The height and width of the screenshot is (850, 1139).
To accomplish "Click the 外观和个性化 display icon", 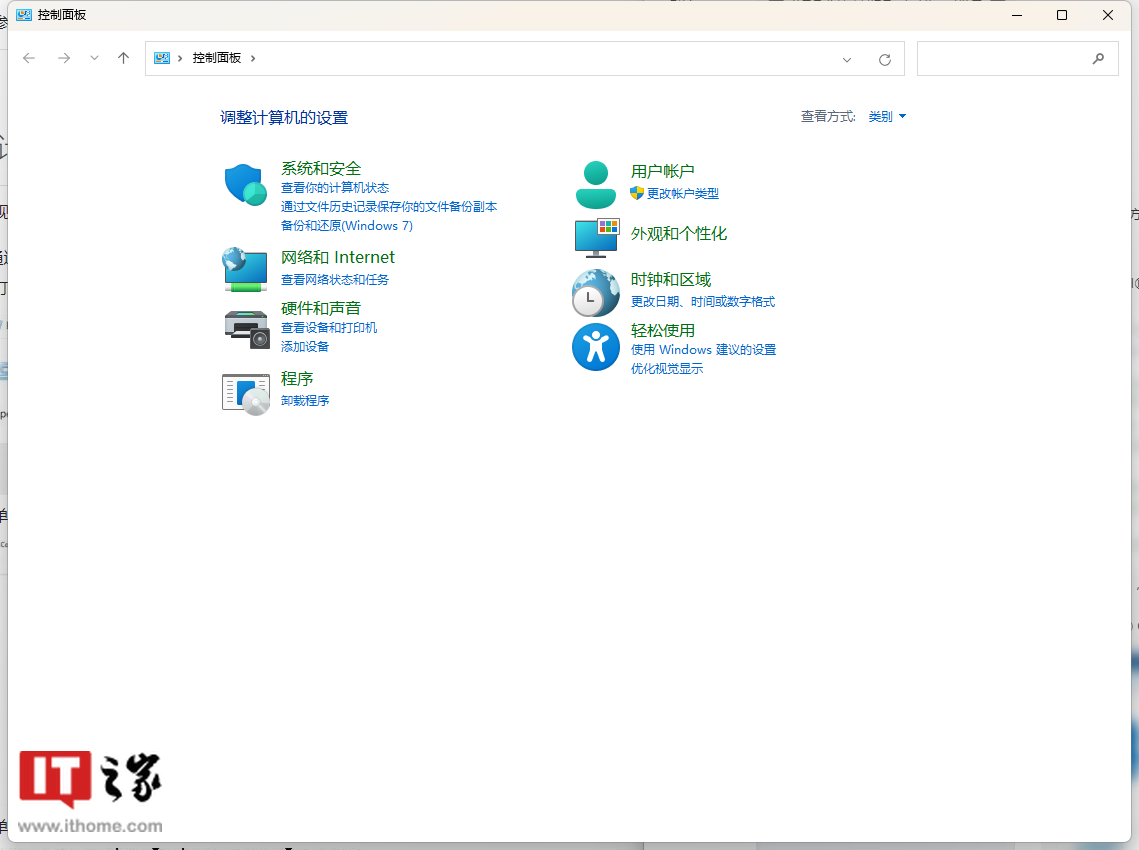I will click(596, 238).
